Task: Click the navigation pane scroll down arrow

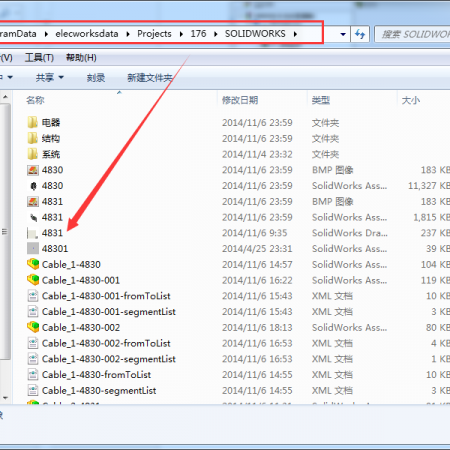Action: pyautogui.click(x=5, y=398)
